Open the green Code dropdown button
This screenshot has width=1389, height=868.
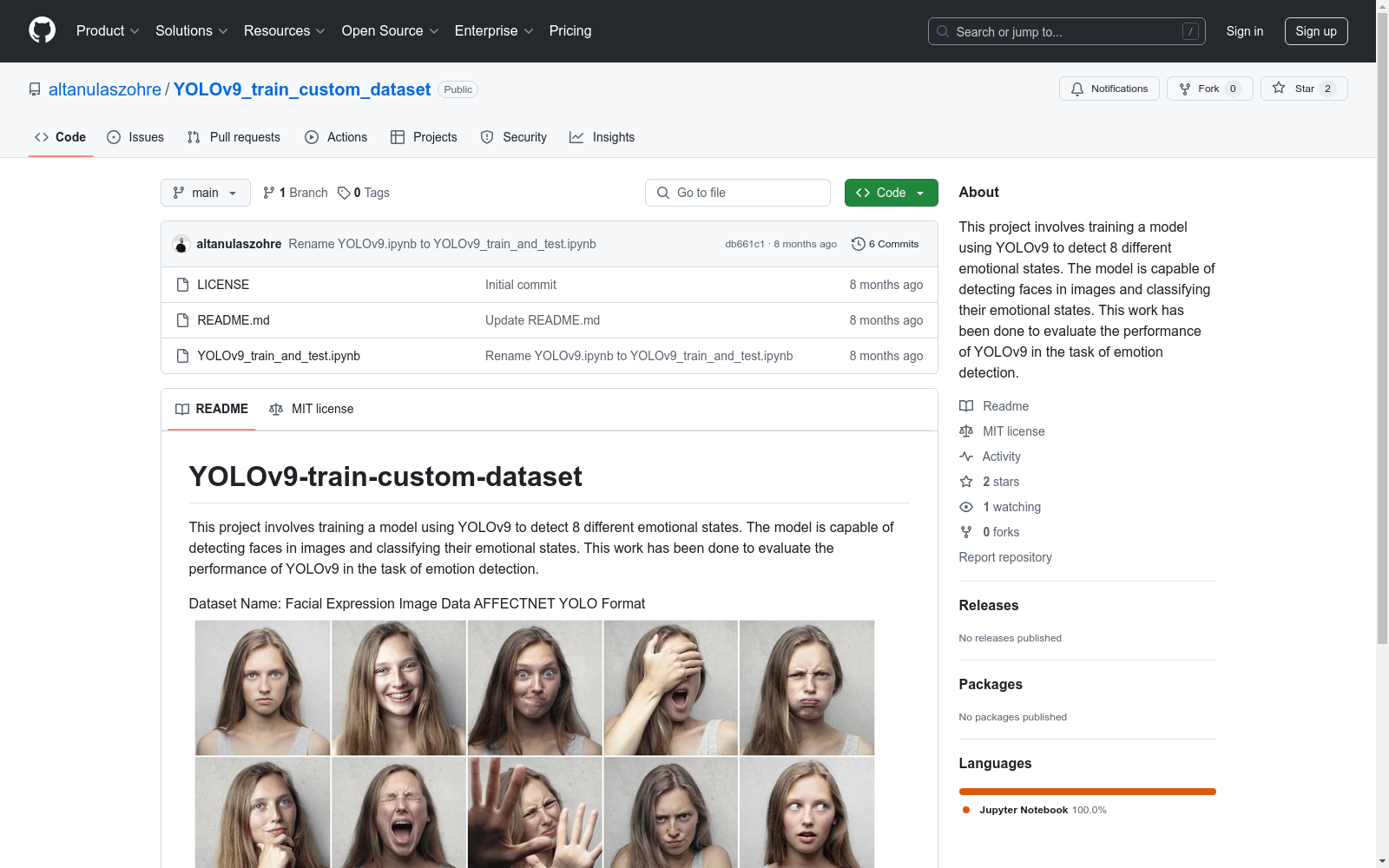coord(891,193)
